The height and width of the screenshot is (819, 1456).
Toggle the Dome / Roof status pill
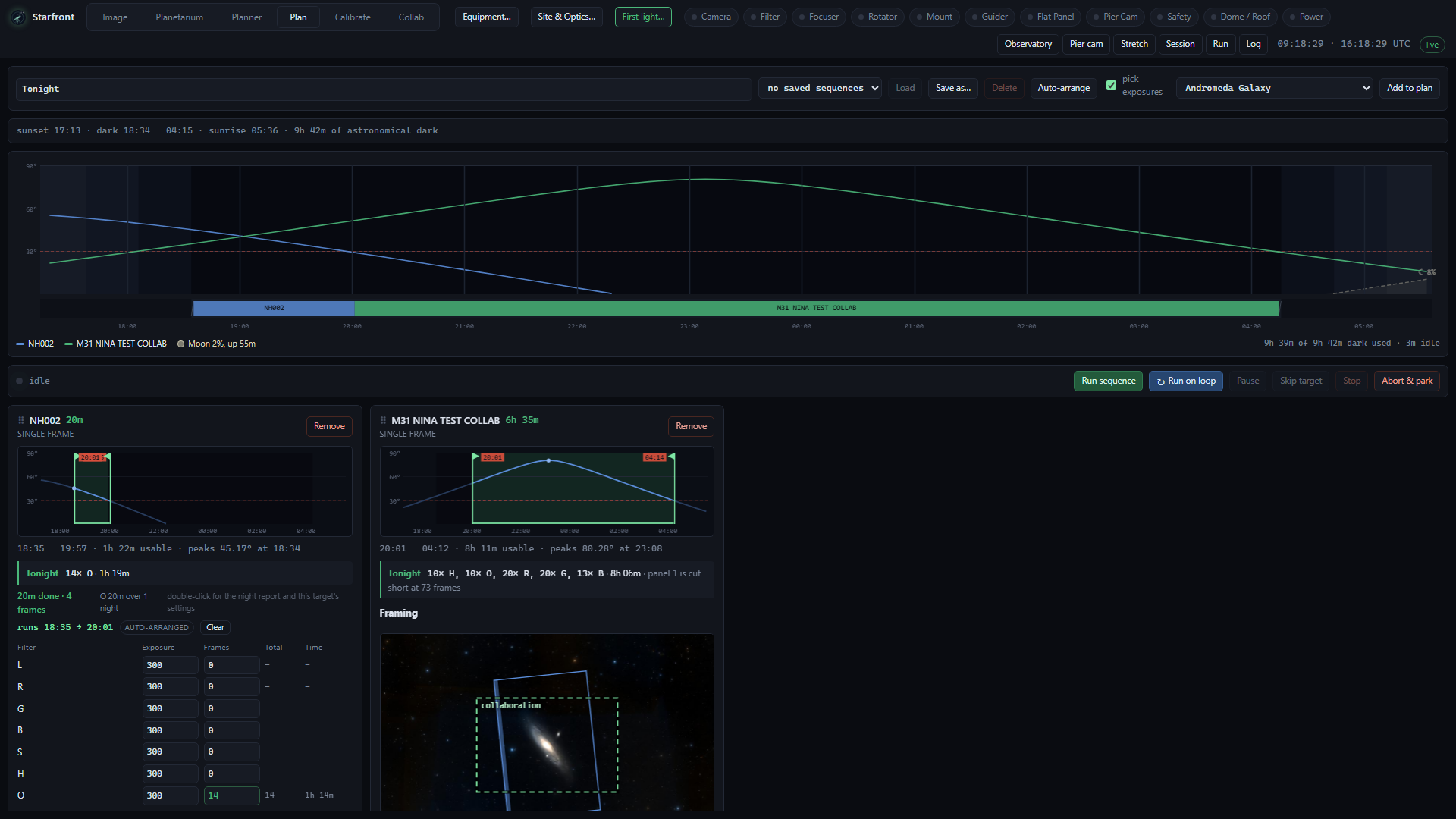1239,17
